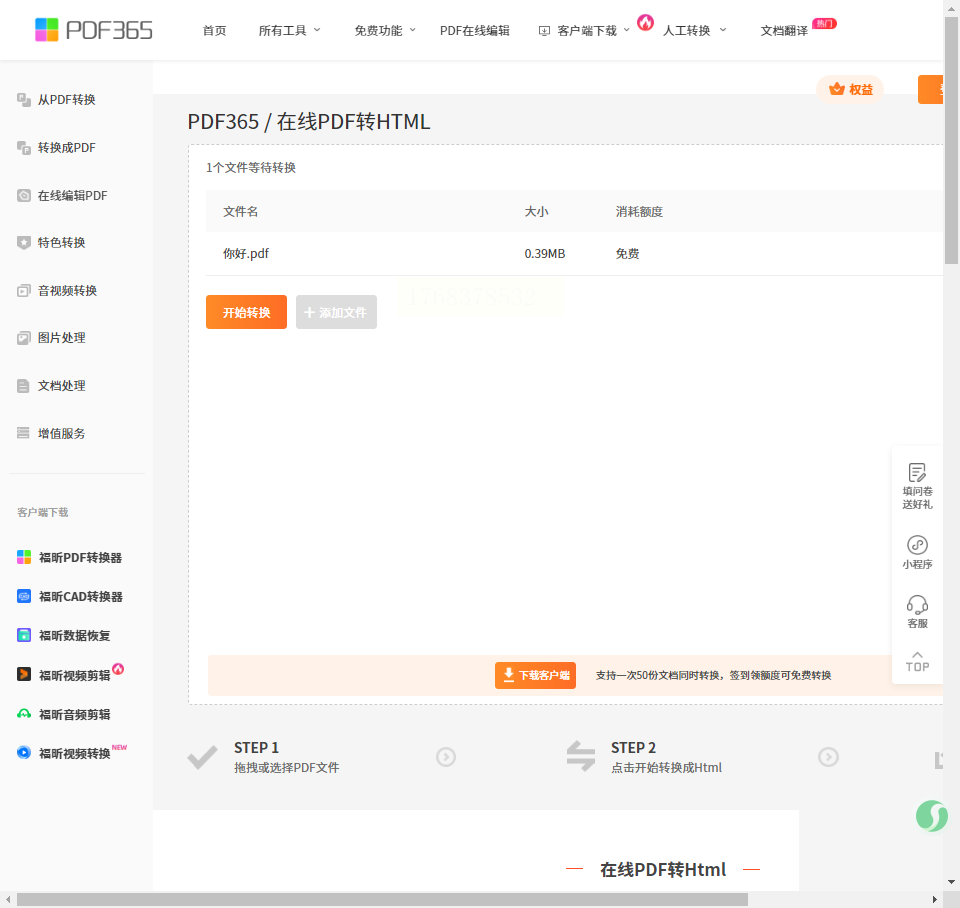The height and width of the screenshot is (908, 960).
Task: Select 图片处理 in the sidebar
Action: (x=61, y=338)
